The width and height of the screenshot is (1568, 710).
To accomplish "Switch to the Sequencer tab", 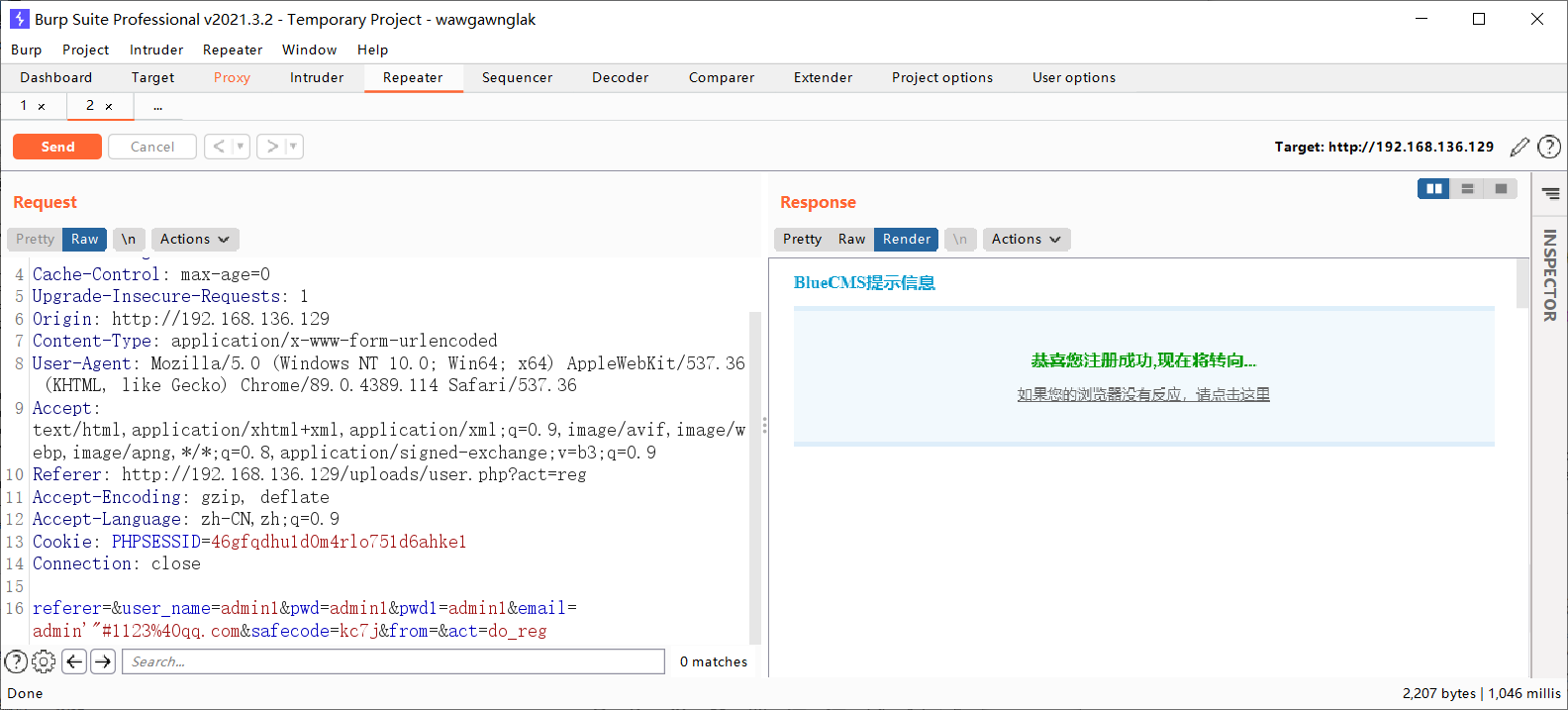I will coord(517,77).
